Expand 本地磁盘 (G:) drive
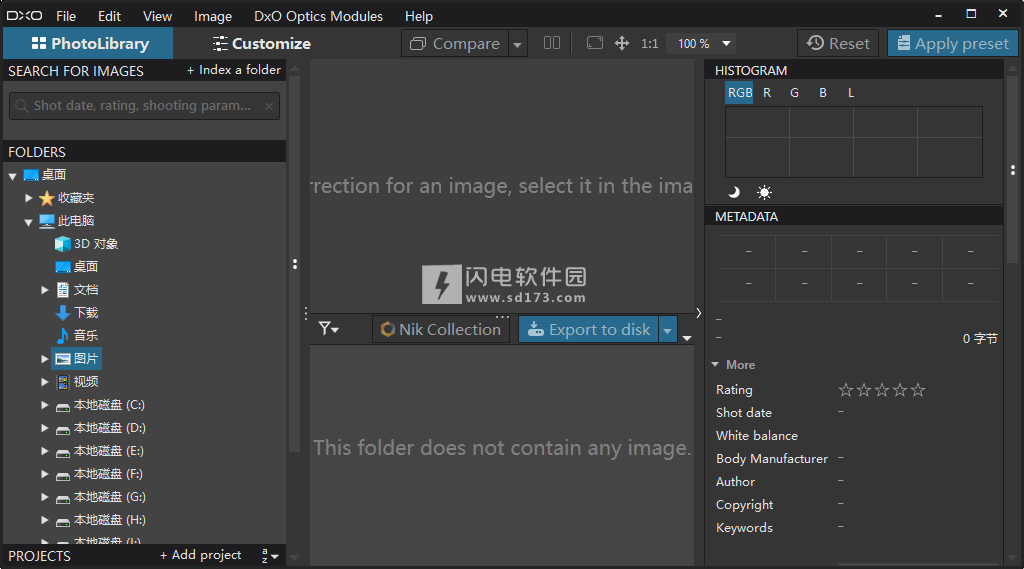1024x569 pixels. [x=44, y=497]
